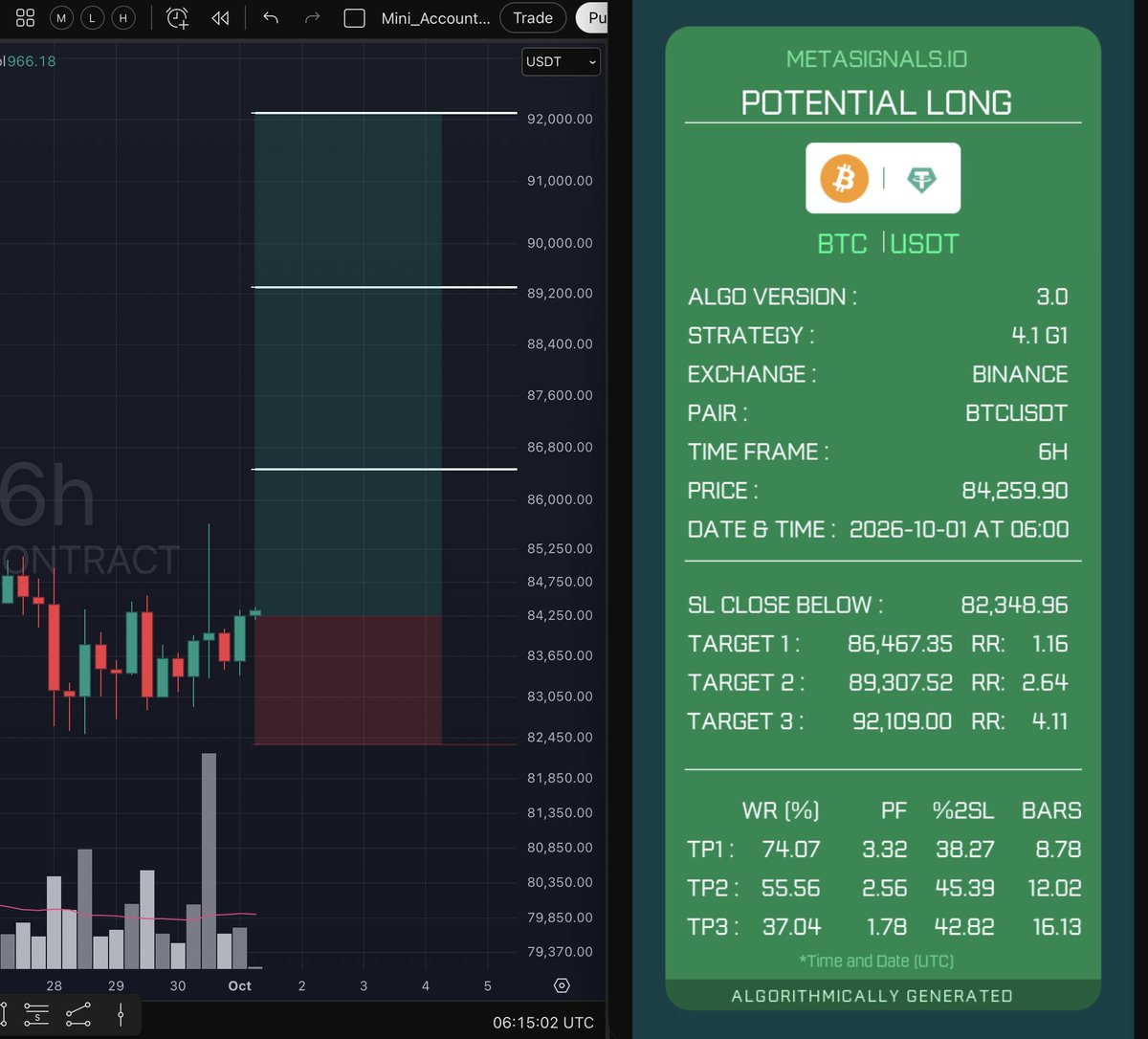The height and width of the screenshot is (1039, 1148).
Task: Open the layout rectangle selector icon
Action: click(355, 18)
